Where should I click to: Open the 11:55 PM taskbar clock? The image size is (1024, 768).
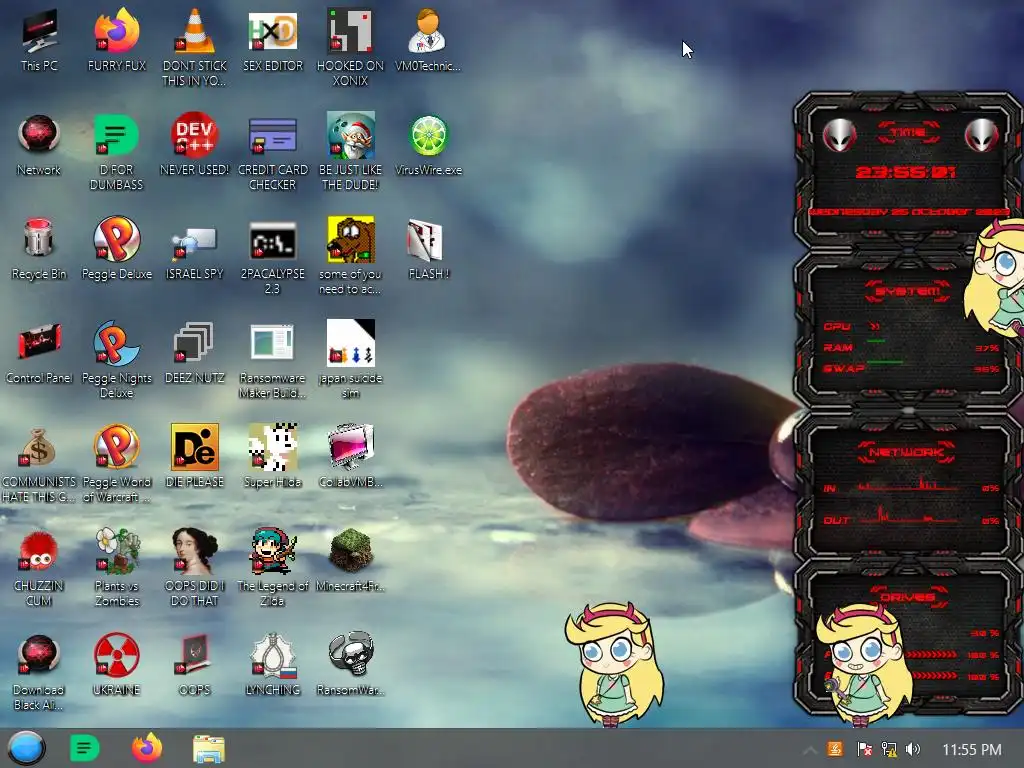972,750
